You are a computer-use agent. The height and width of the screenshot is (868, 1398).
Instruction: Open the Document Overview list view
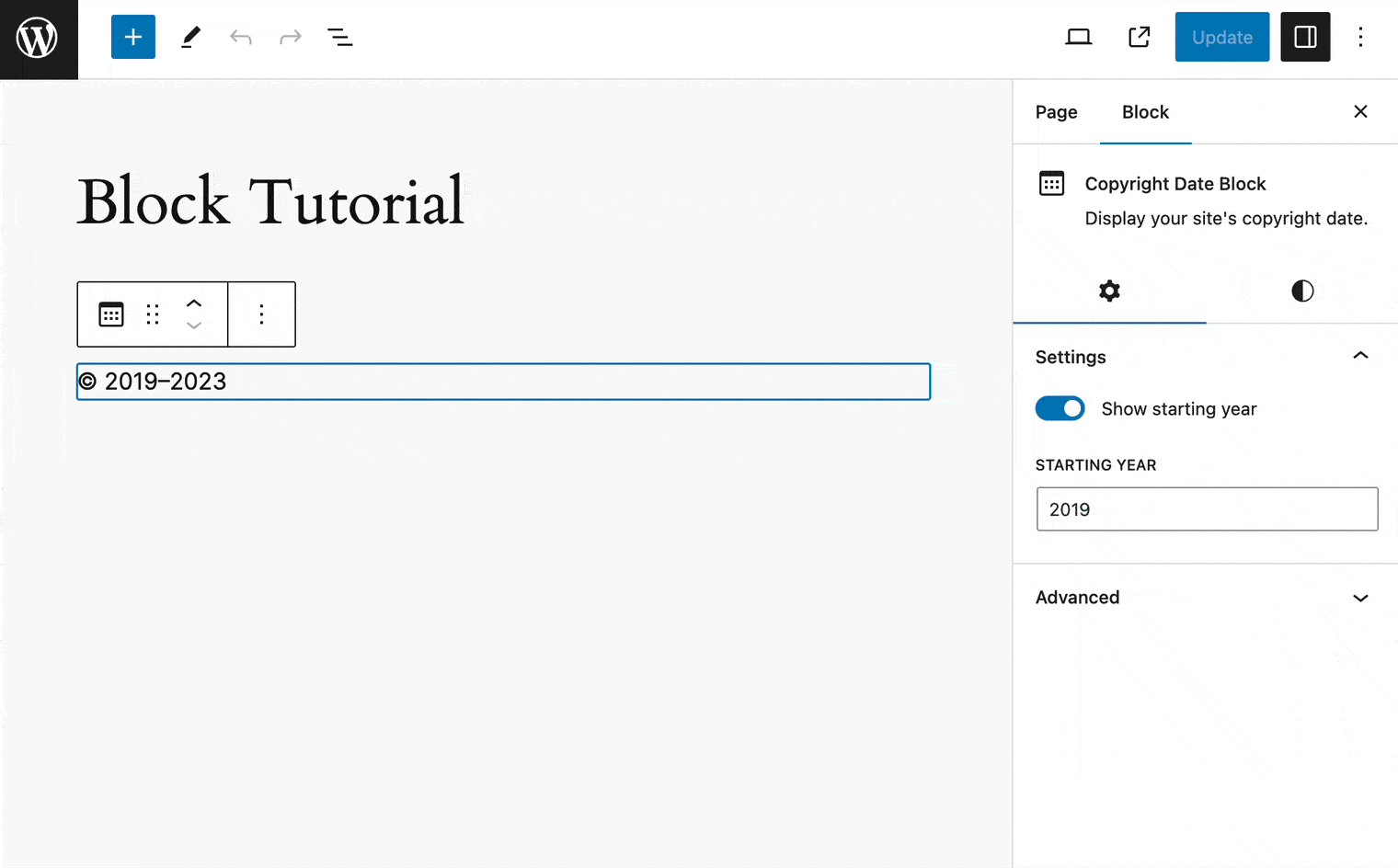coord(339,37)
